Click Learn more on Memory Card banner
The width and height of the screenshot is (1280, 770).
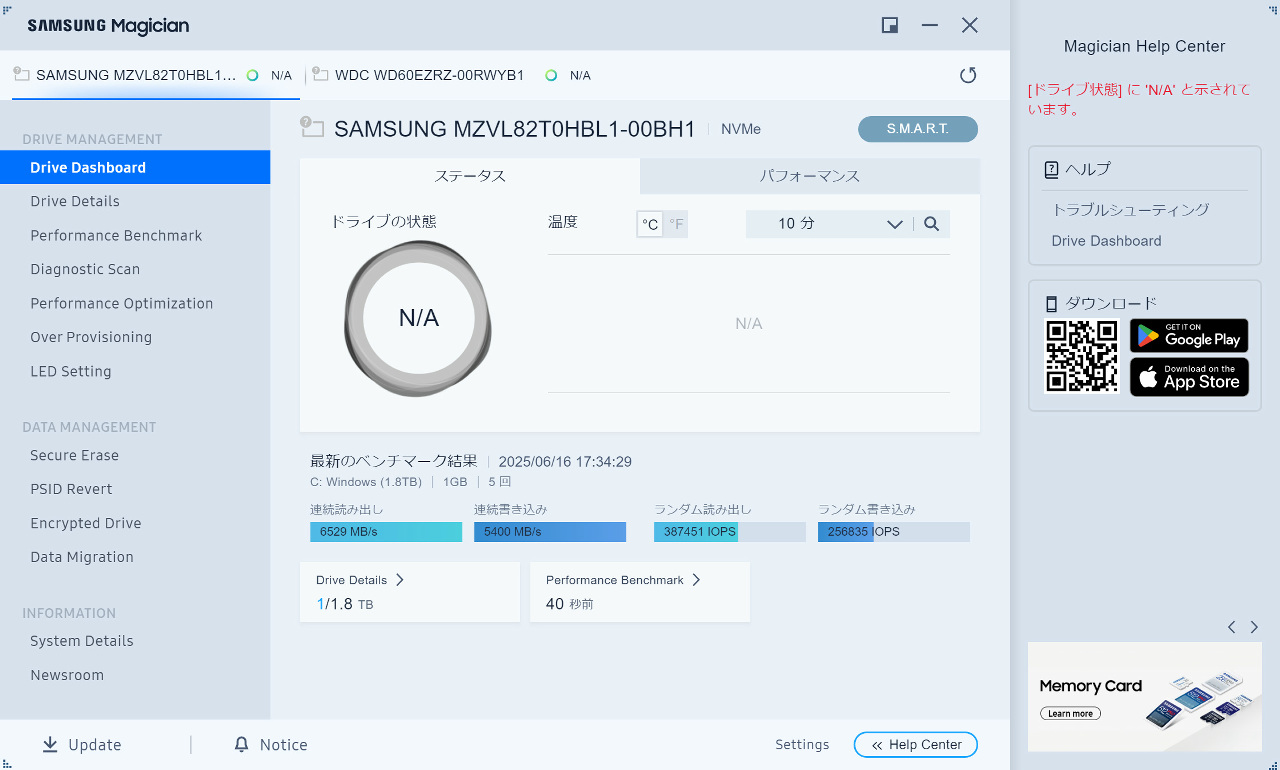pos(1070,713)
